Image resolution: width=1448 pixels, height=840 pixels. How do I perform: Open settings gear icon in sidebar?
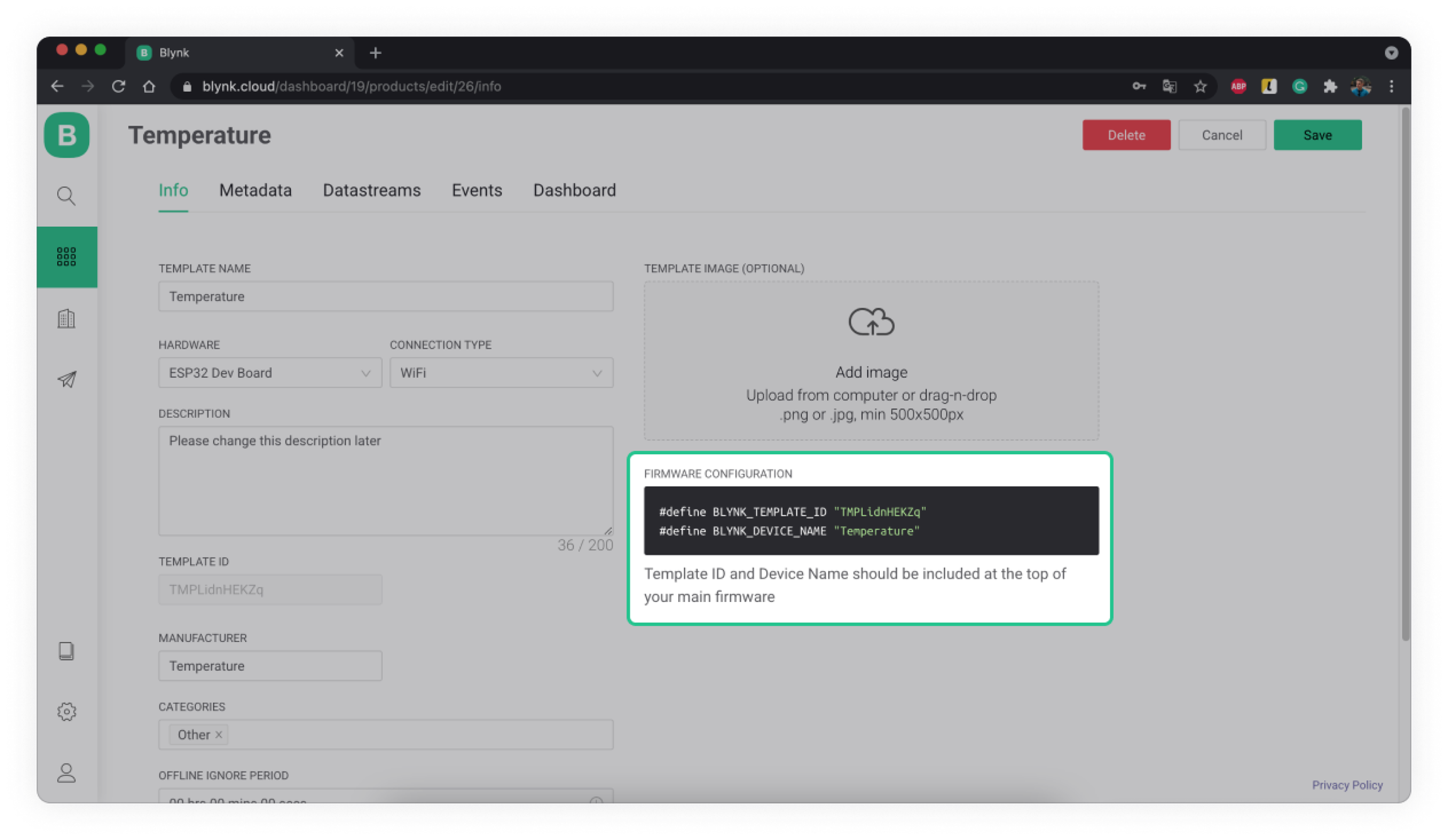click(67, 711)
